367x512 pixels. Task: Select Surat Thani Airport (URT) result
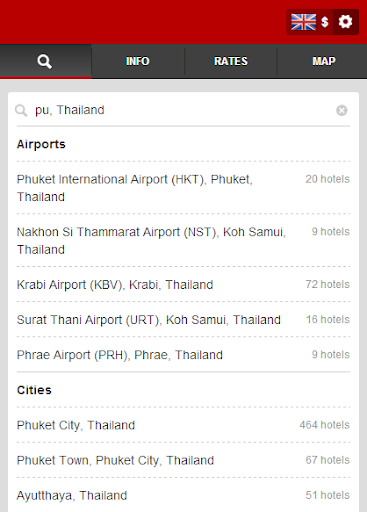(x=183, y=319)
